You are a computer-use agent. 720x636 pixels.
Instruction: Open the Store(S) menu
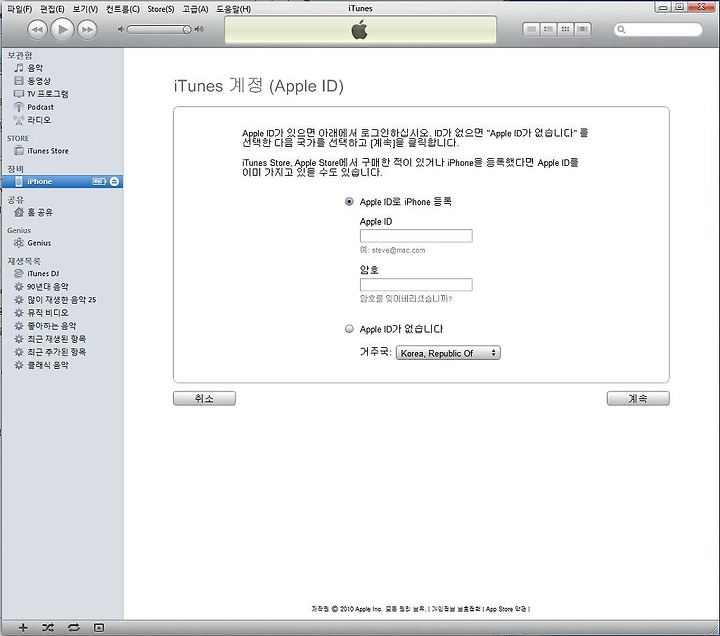pos(161,9)
